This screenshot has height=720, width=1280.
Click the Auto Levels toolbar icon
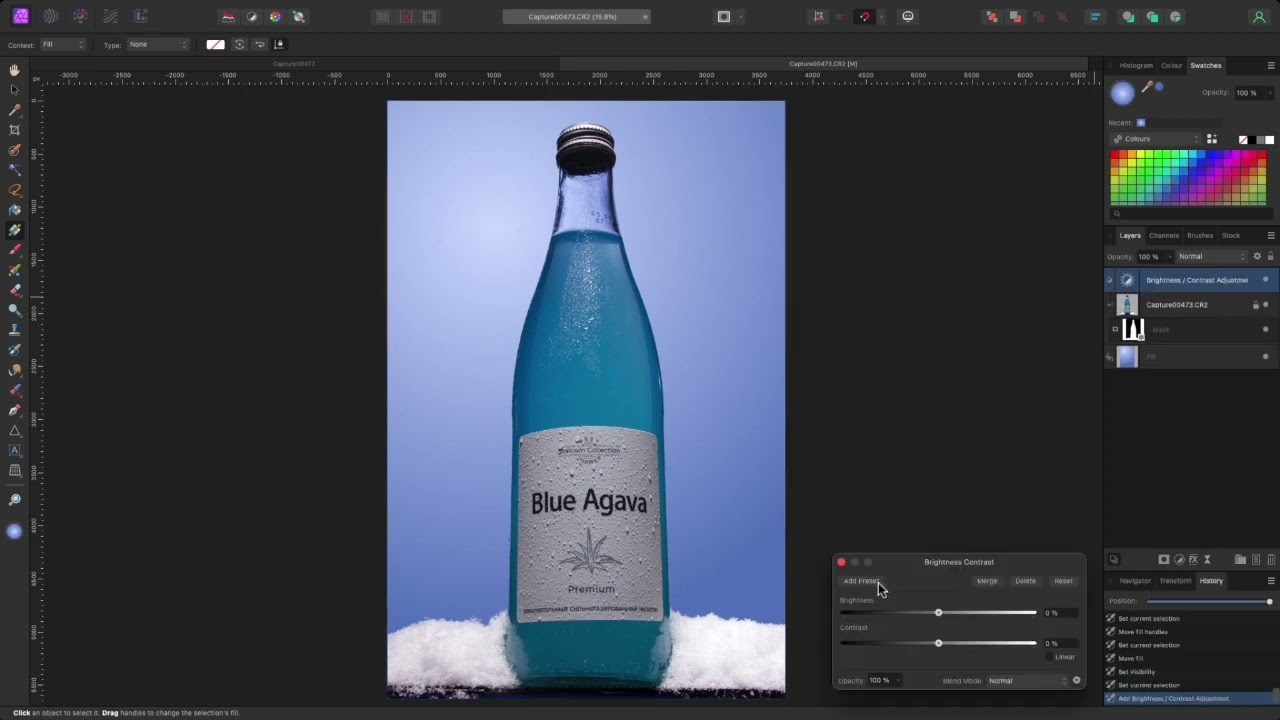pyautogui.click(x=228, y=16)
